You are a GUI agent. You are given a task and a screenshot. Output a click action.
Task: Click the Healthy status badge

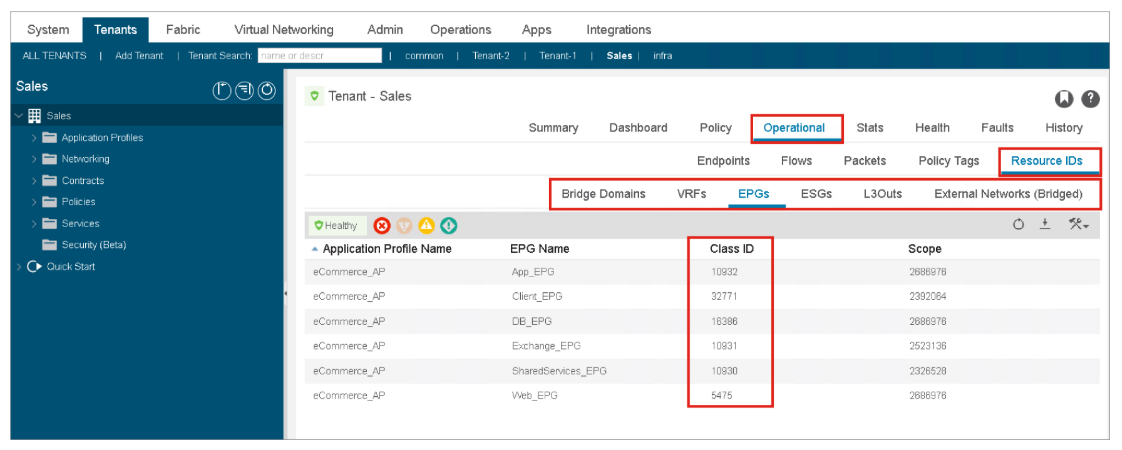coord(338,226)
